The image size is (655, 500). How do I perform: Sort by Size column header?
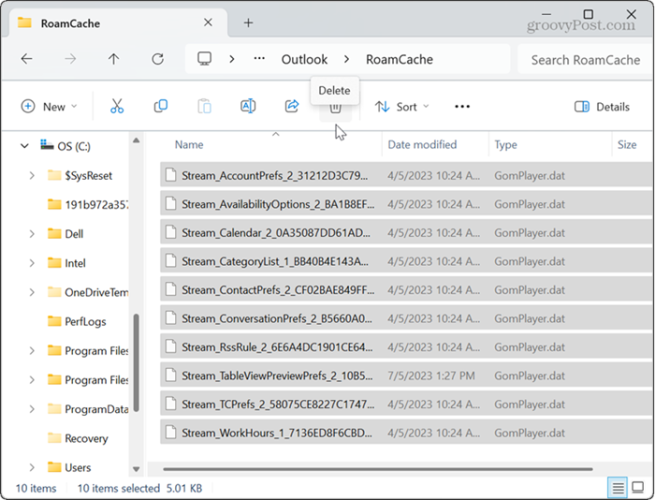pos(627,145)
